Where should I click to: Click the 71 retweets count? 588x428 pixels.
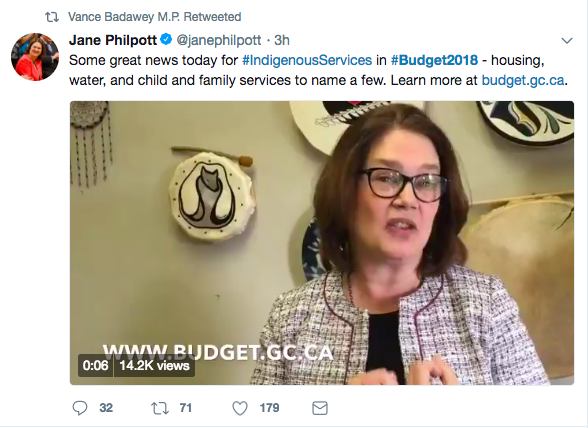point(186,408)
